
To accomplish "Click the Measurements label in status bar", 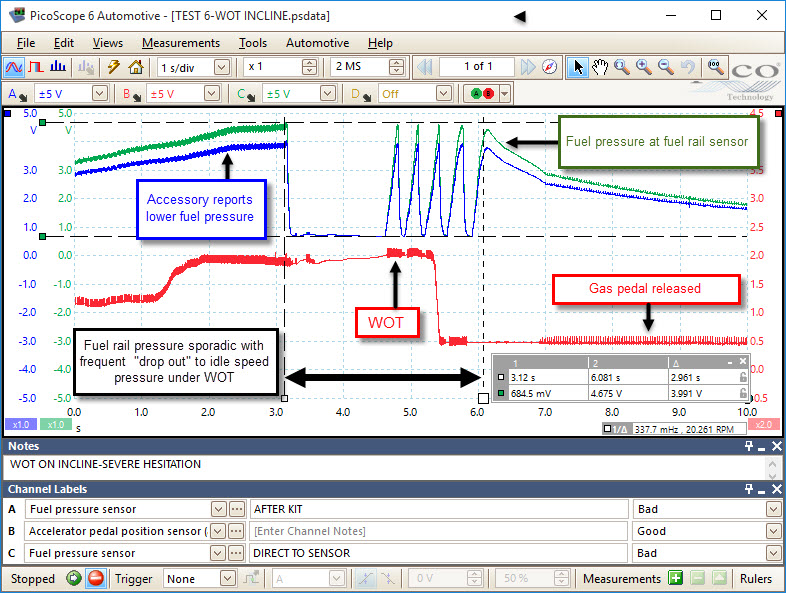I will (x=622, y=578).
